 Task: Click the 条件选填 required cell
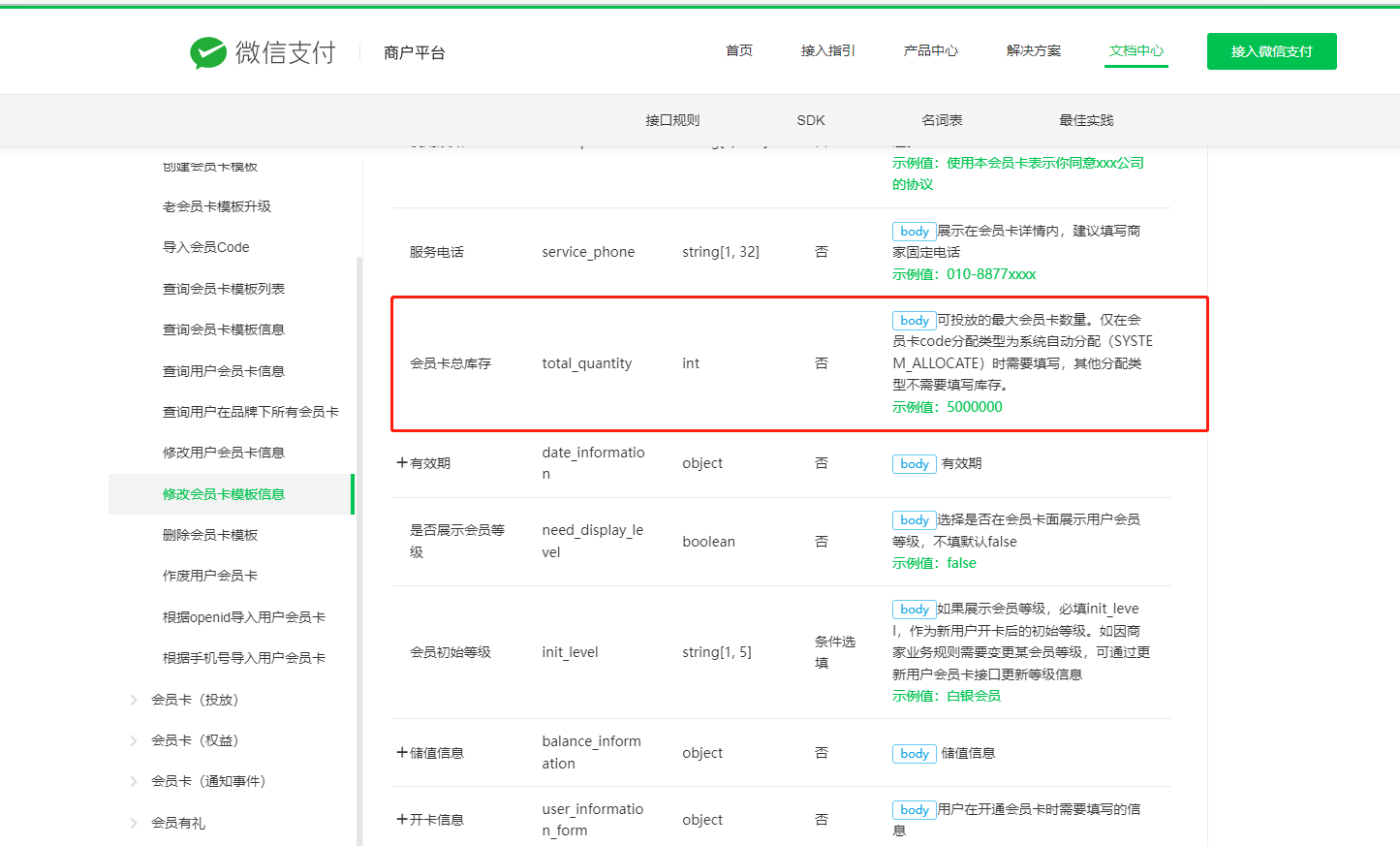click(x=835, y=652)
